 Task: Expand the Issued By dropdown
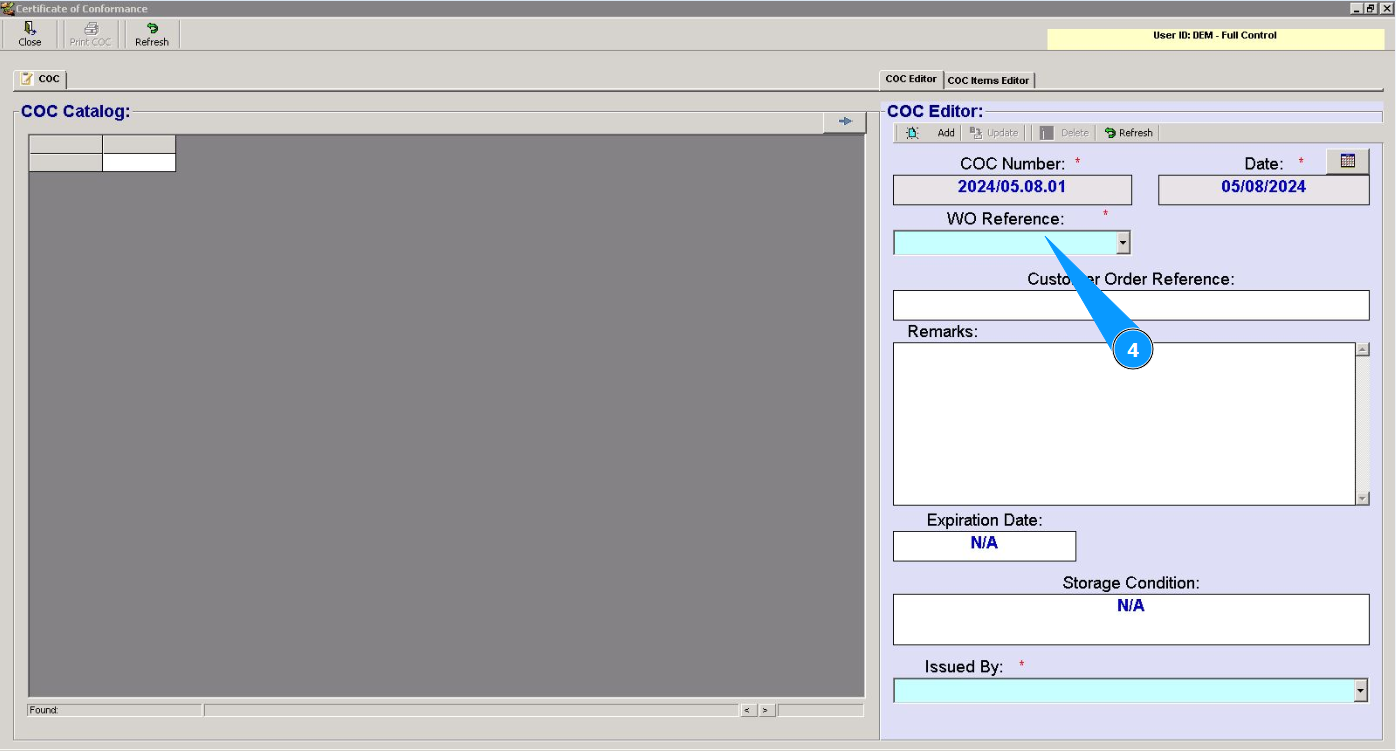(1360, 691)
